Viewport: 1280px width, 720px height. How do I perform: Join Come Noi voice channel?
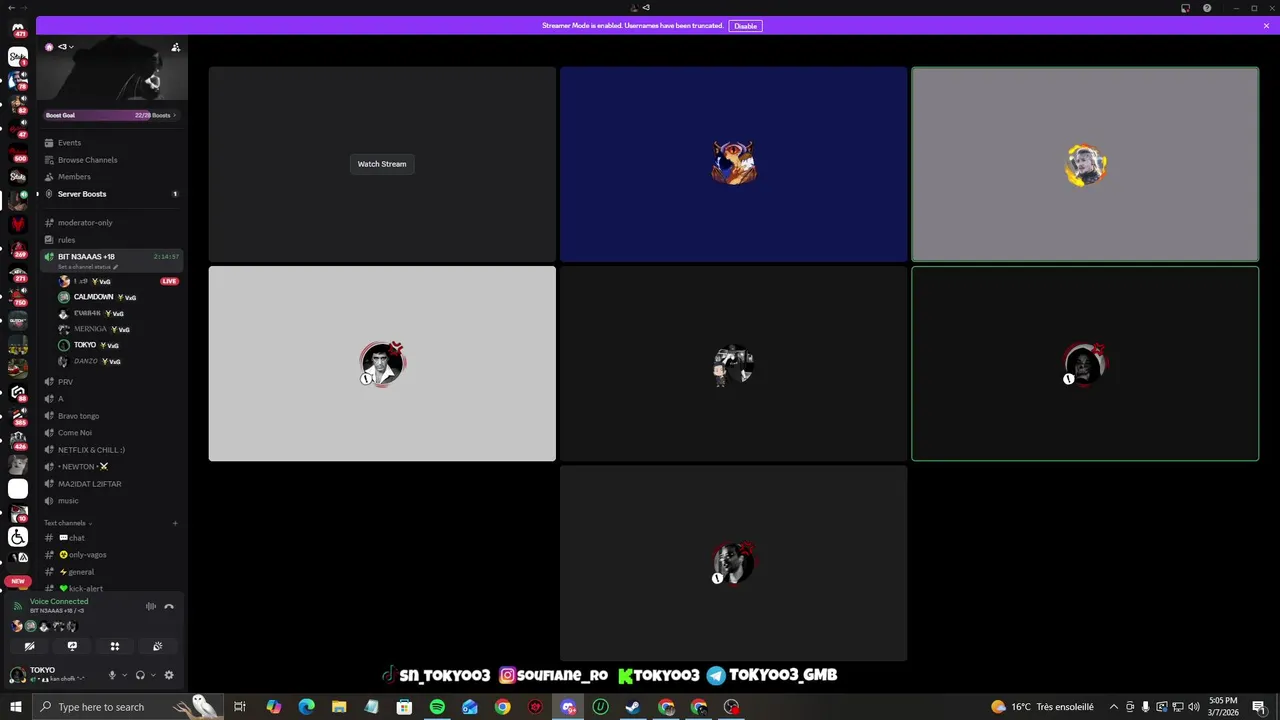[111, 433]
